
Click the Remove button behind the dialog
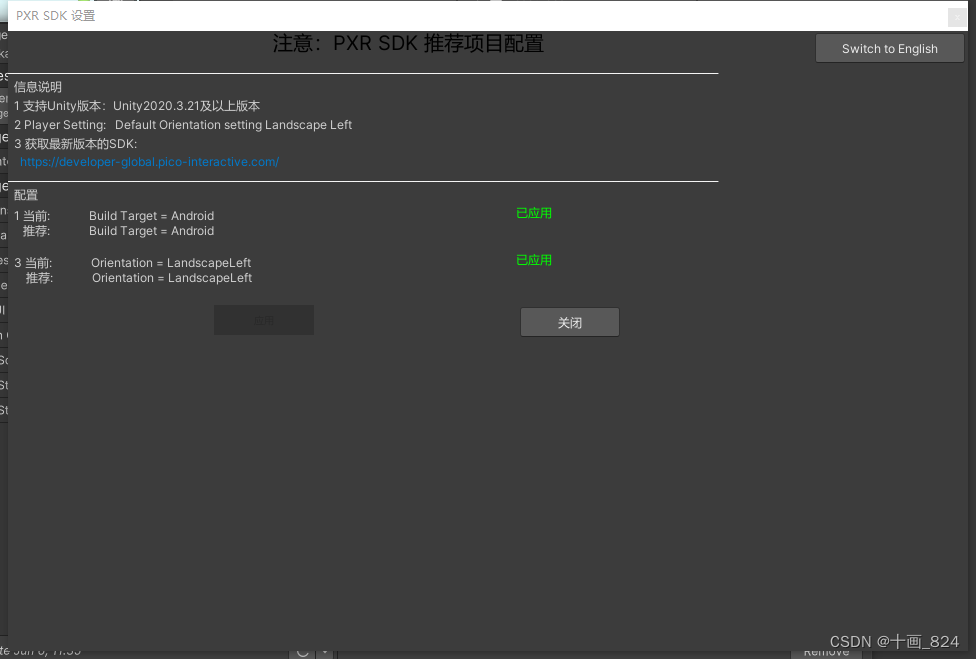[x=826, y=653]
